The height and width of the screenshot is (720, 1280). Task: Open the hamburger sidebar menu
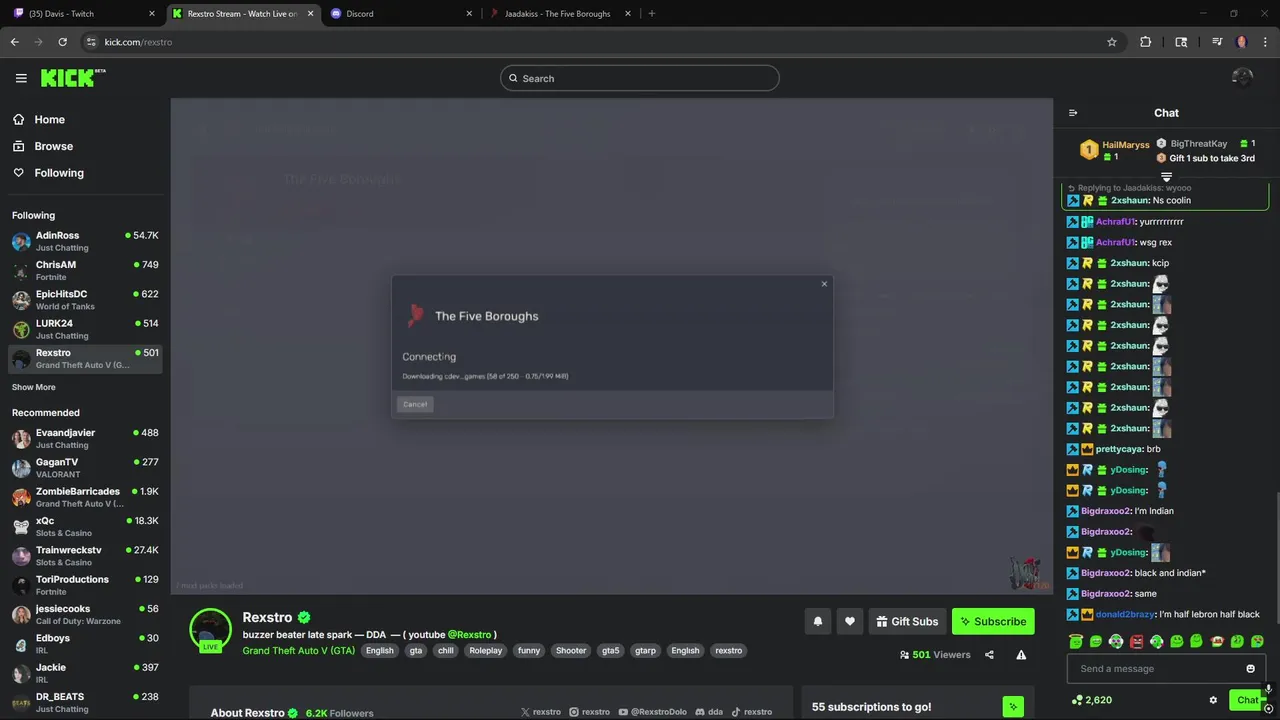click(21, 78)
